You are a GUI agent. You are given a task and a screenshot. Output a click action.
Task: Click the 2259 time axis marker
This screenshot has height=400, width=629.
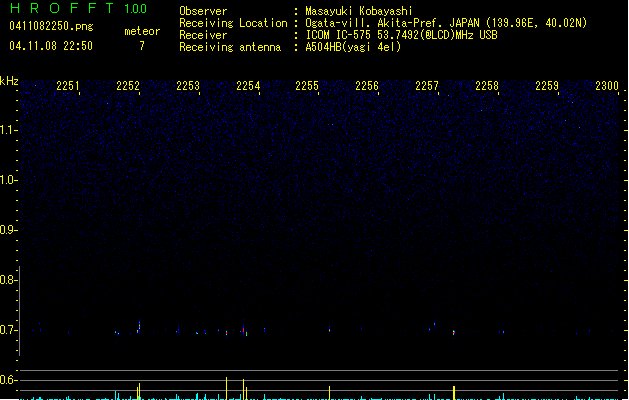pos(547,86)
